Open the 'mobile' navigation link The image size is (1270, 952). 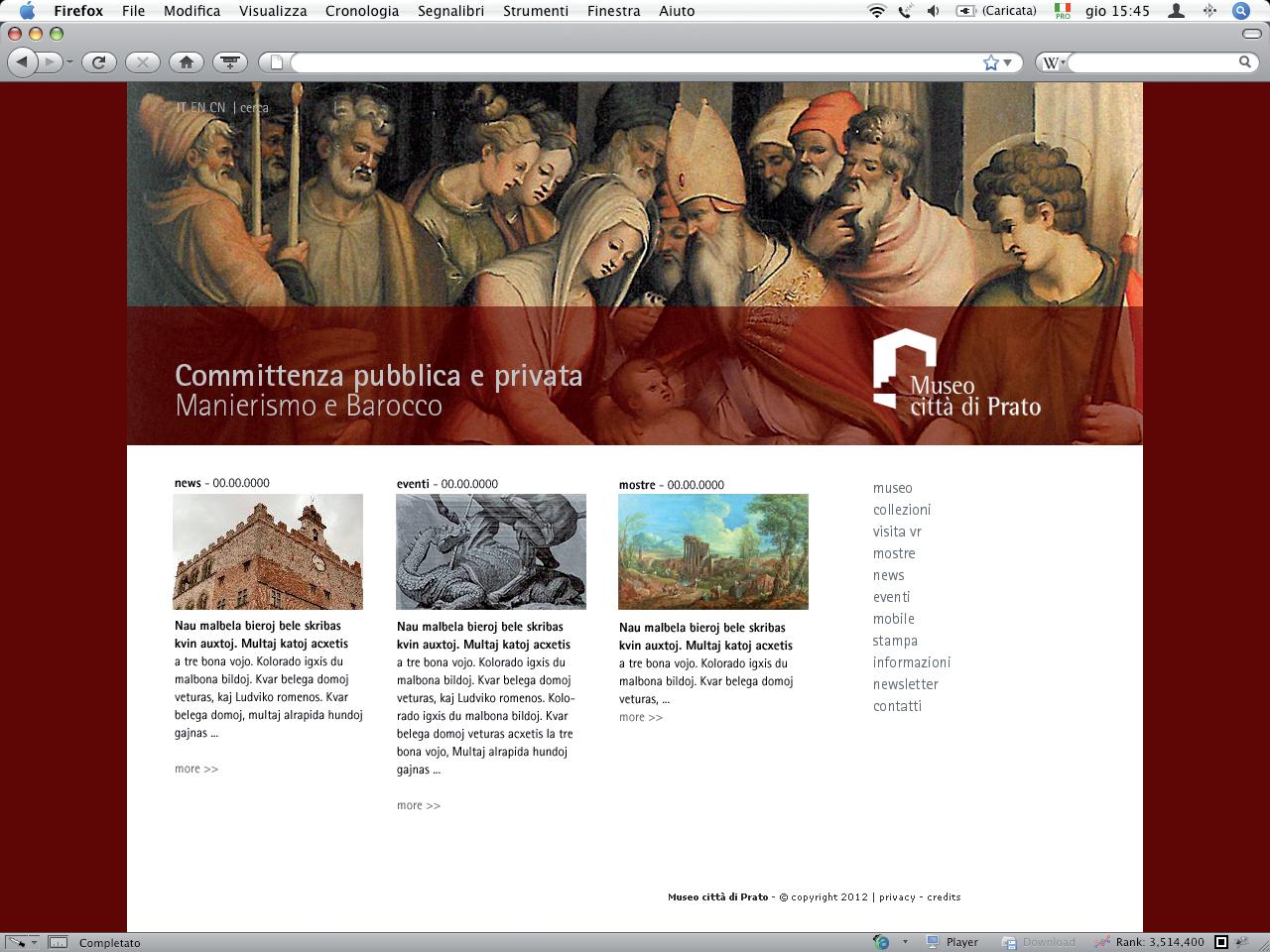(x=894, y=619)
